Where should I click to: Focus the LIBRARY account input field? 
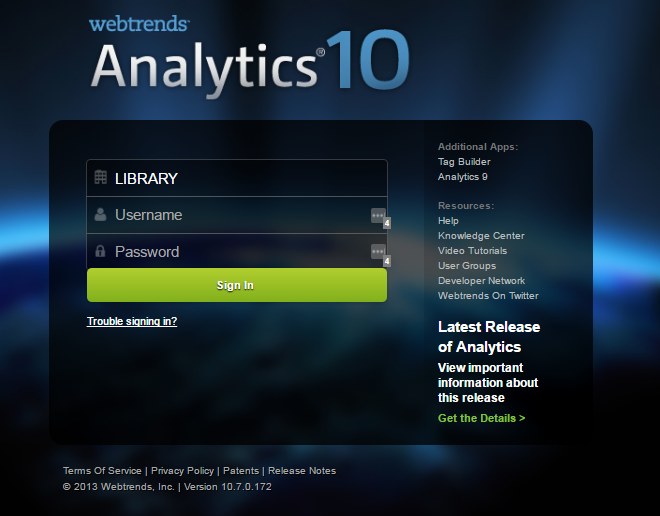coord(240,178)
